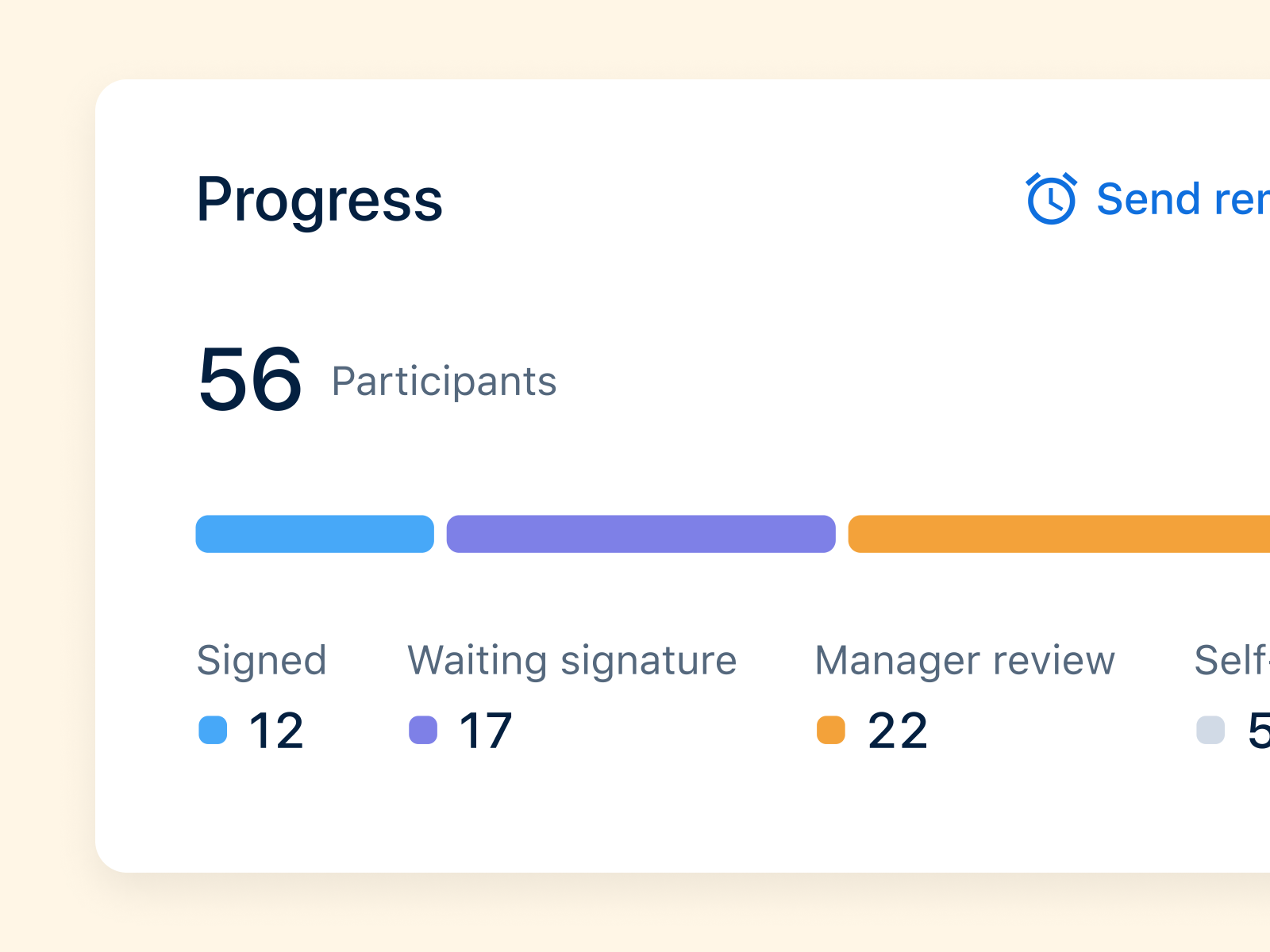This screenshot has width=1270, height=952.
Task: Select the blue Signed progress bar segment
Action: coord(314,534)
